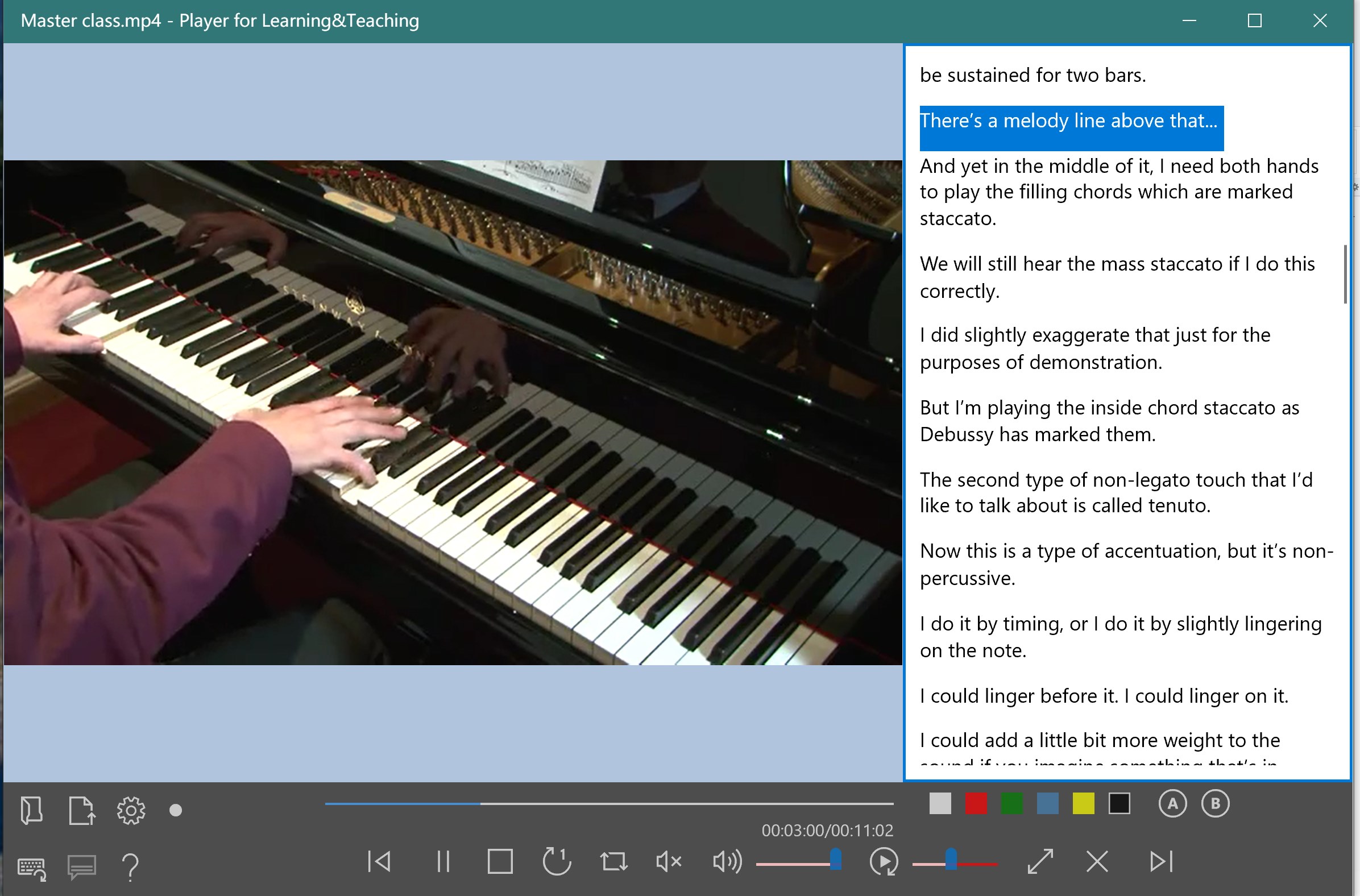
Task: Choose the yellow color swatch
Action: pos(1084,803)
